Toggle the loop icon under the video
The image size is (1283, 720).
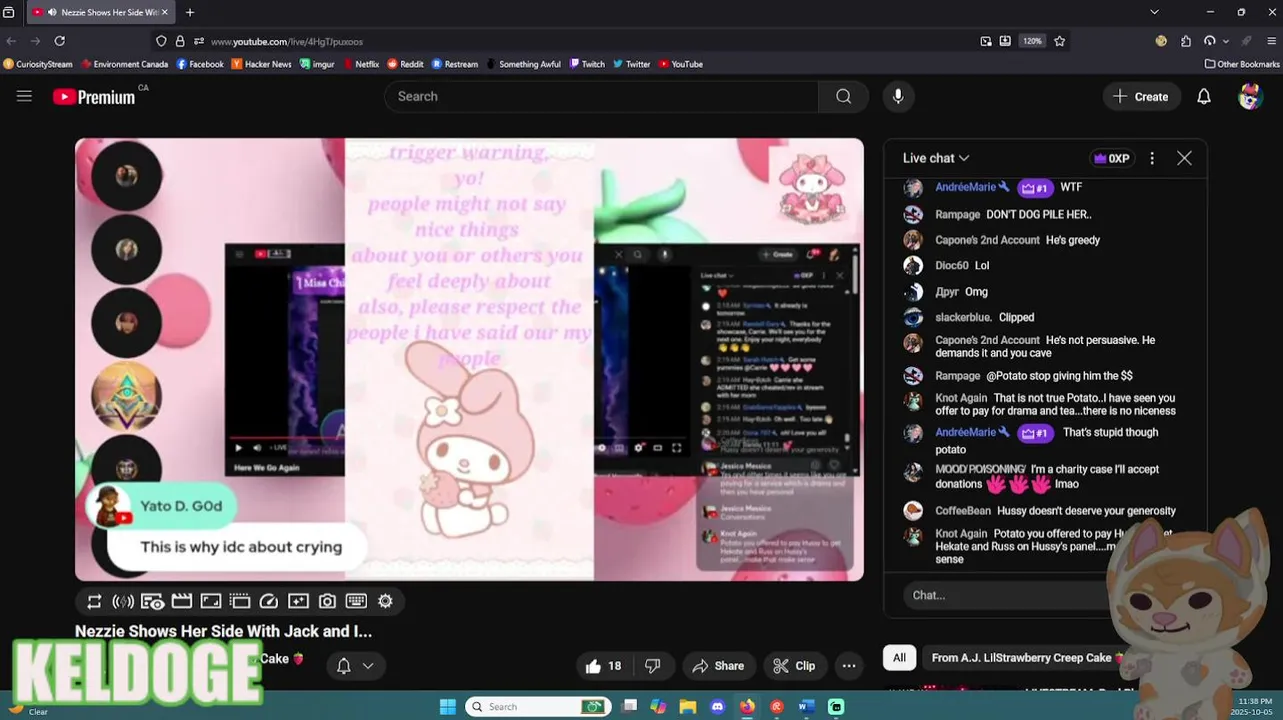pyautogui.click(x=94, y=601)
